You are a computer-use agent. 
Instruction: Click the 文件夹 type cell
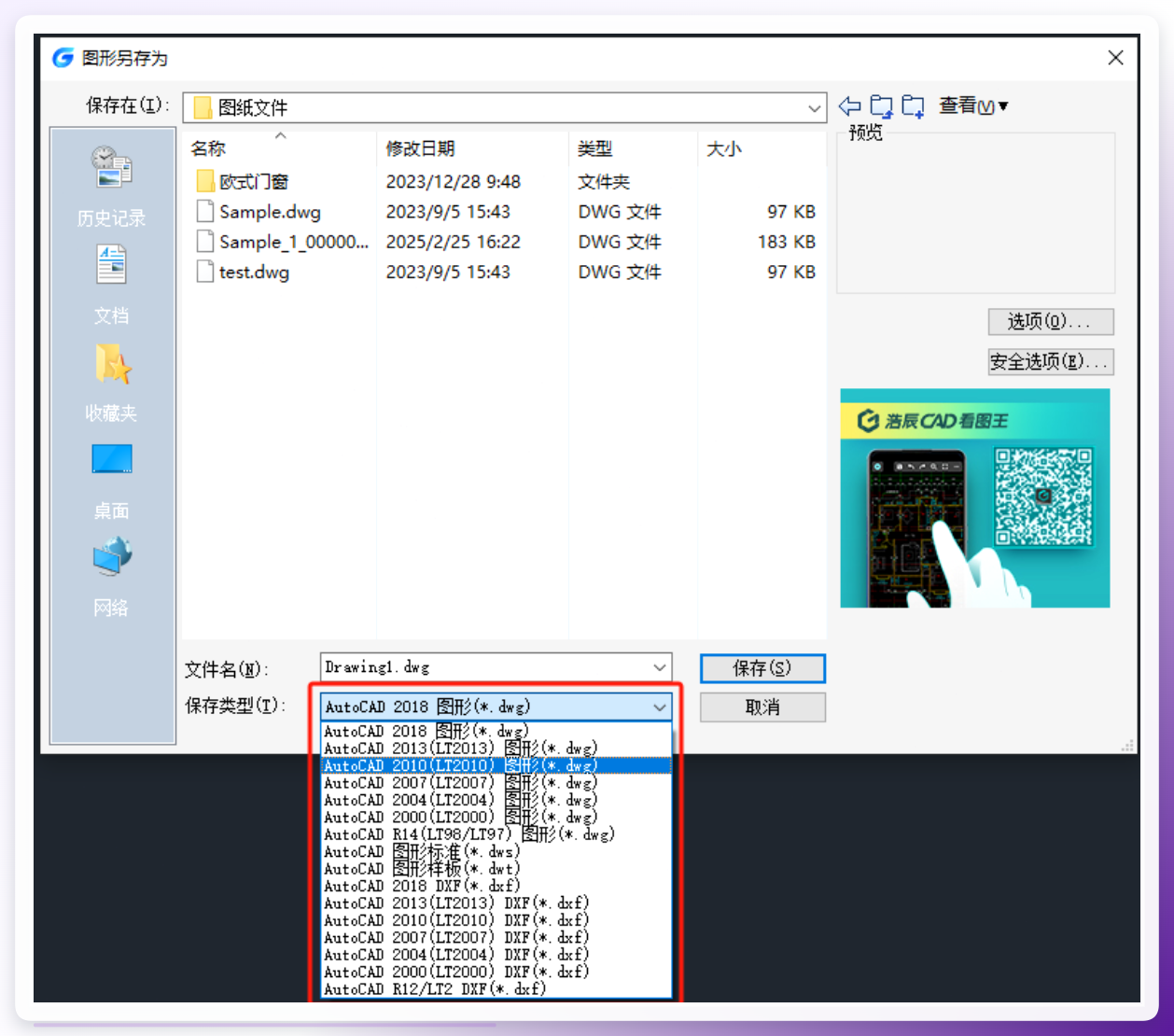tap(604, 182)
